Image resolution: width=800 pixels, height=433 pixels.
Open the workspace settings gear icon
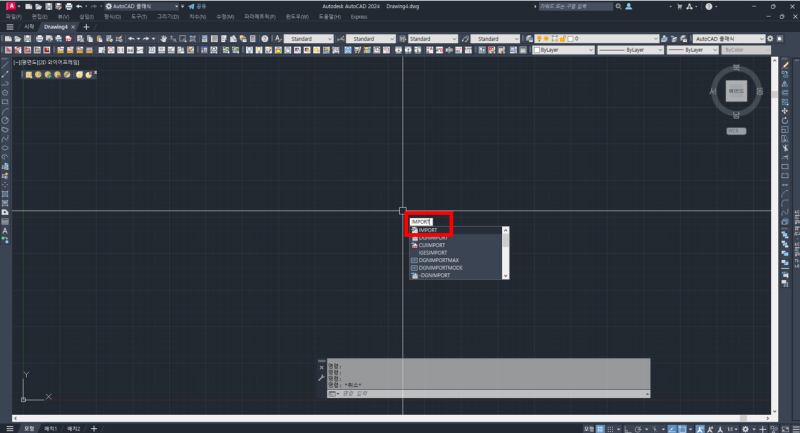tap(770, 39)
